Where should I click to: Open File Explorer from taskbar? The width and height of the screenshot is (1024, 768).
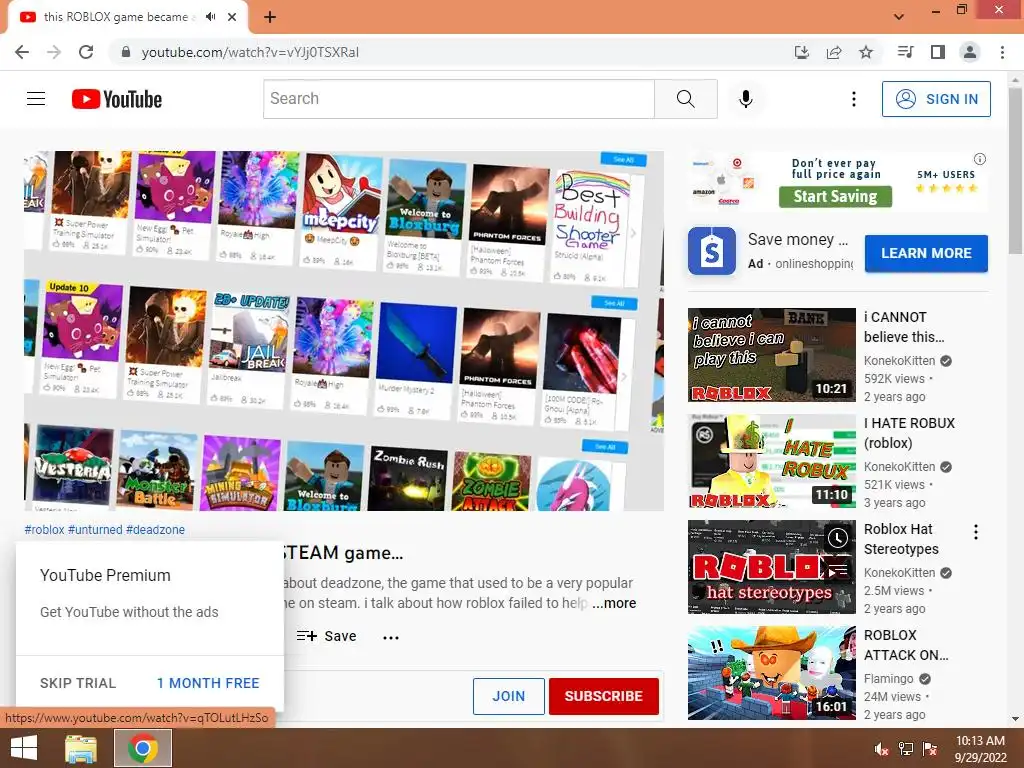(81, 748)
